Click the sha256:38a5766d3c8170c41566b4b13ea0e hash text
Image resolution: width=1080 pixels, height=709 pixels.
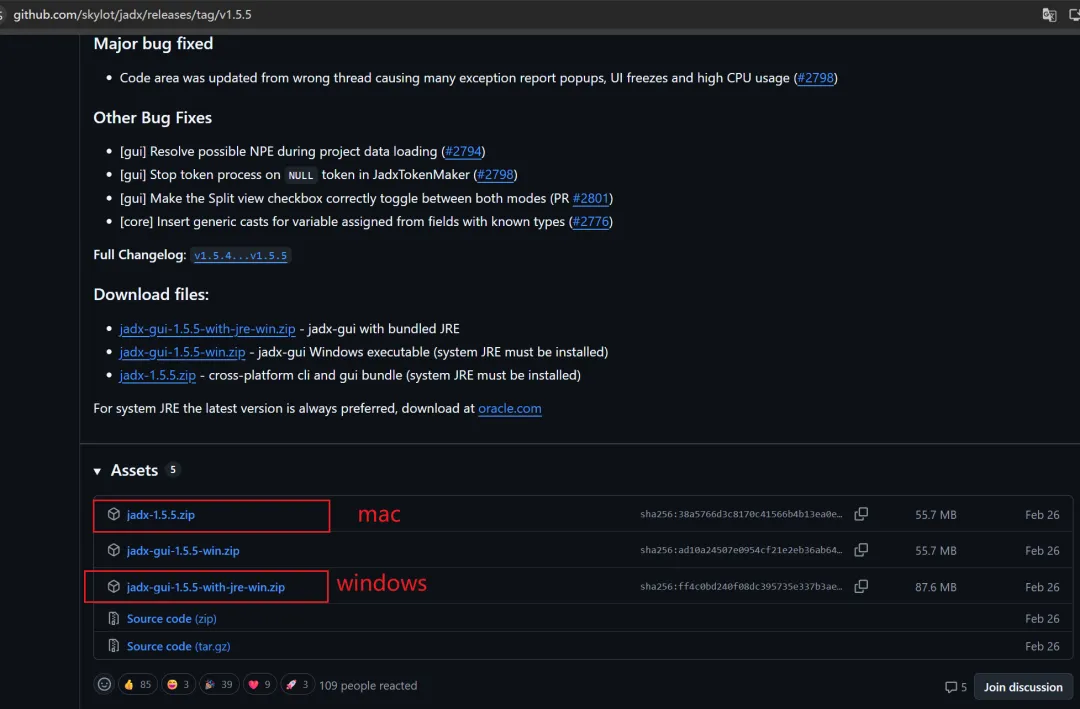(741, 514)
